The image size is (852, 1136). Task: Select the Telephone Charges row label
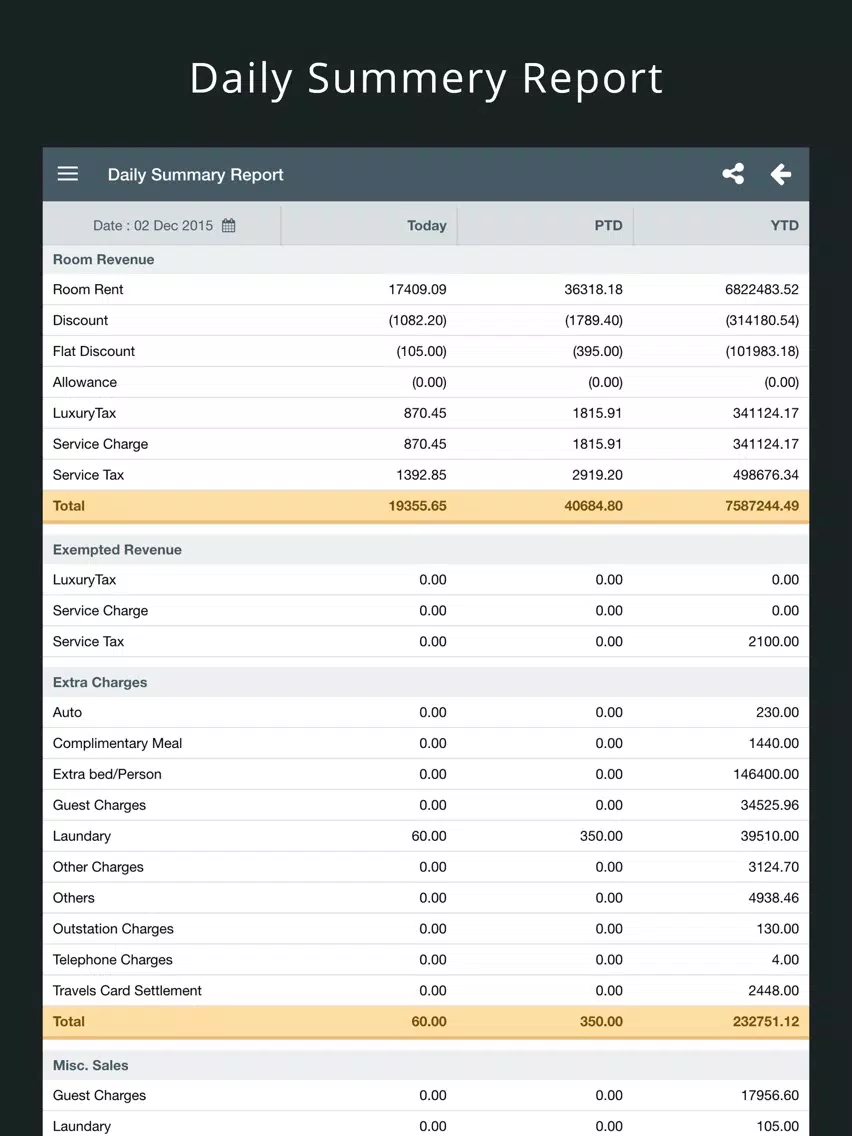pos(112,960)
